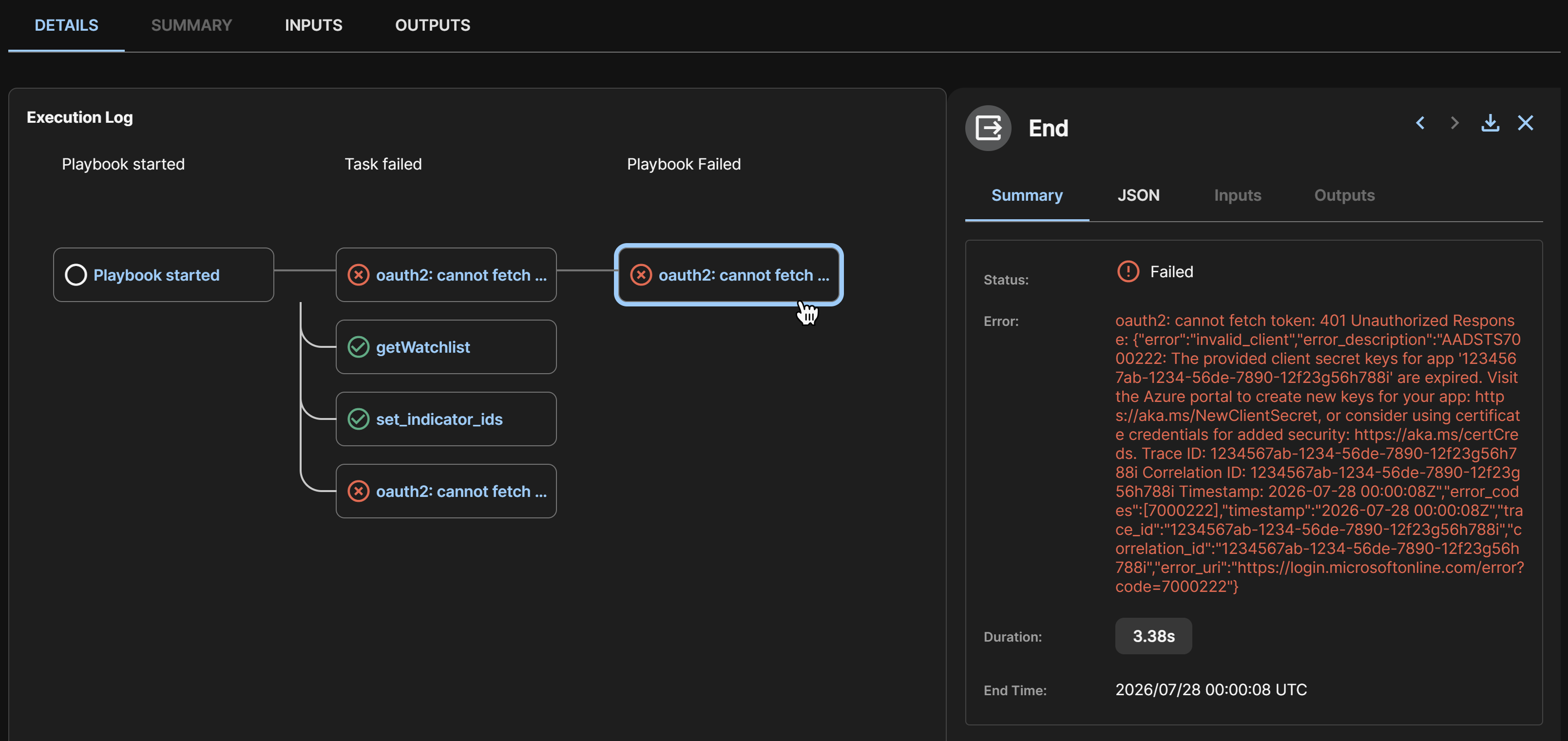Open the OUTPUTS tab

(x=432, y=25)
